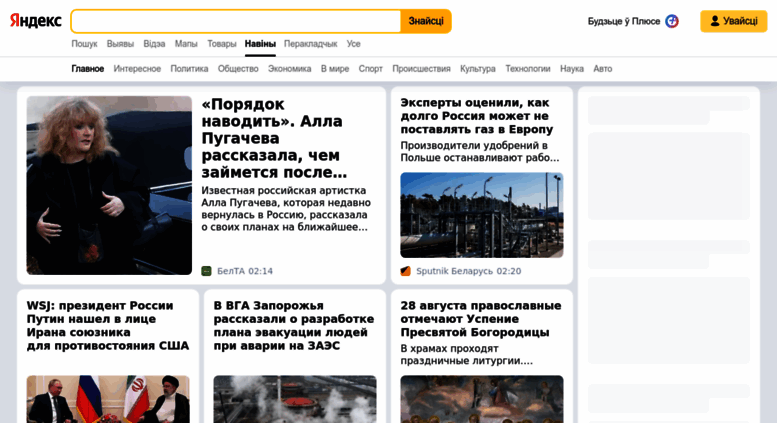This screenshot has height=423, width=777.
Task: Read the headline about gas to Europe
Action: (x=477, y=116)
